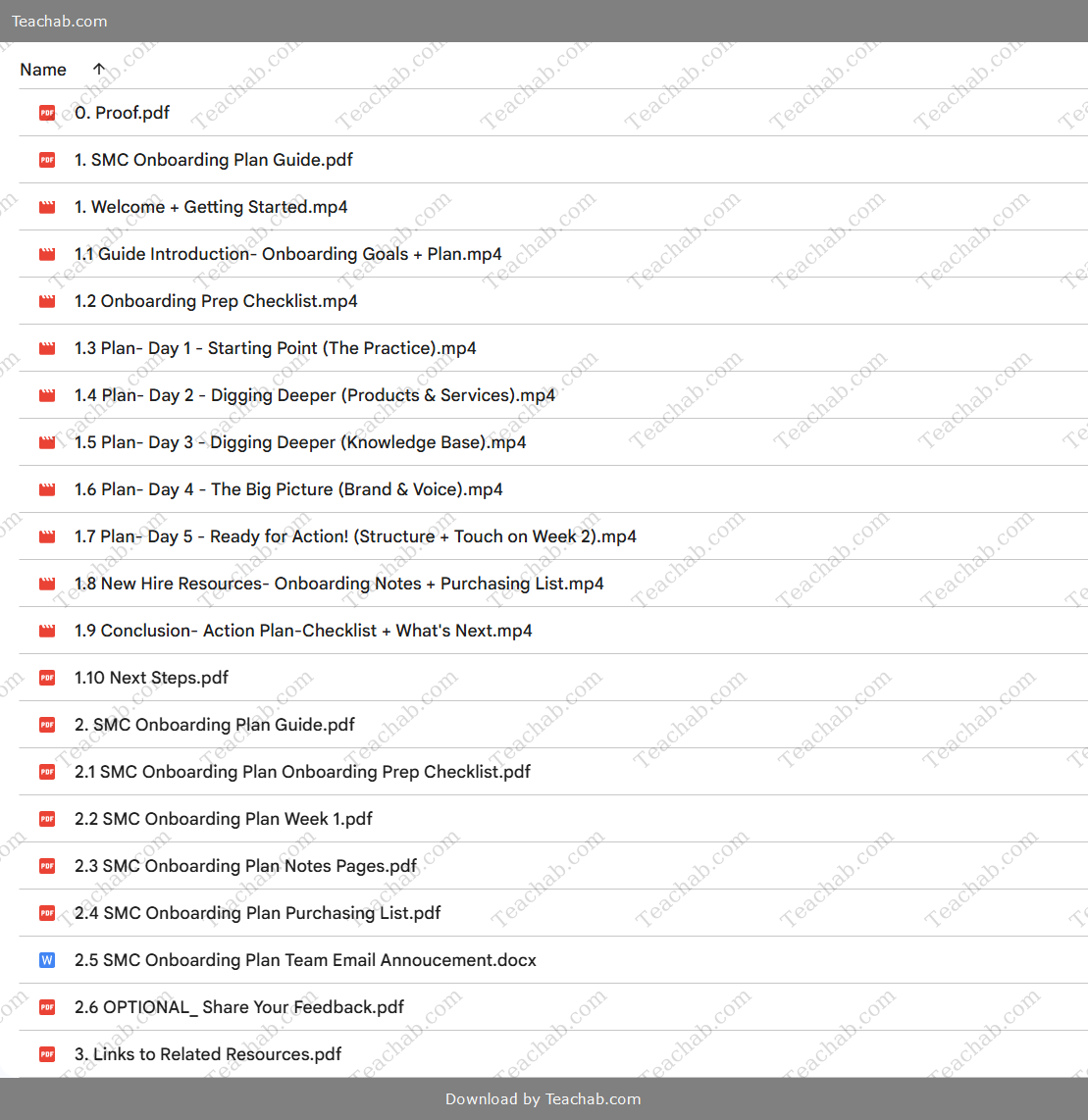This screenshot has width=1088, height=1120.
Task: Open 1.3 Plan- Day 1 - Starting Point video
Action: point(275,348)
